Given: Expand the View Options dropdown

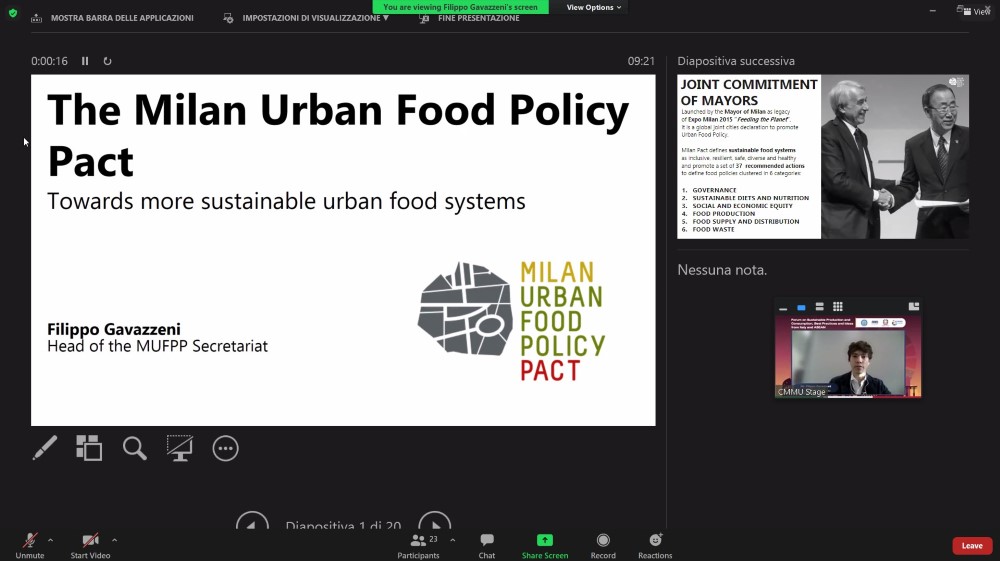Looking at the screenshot, I should tap(594, 7).
